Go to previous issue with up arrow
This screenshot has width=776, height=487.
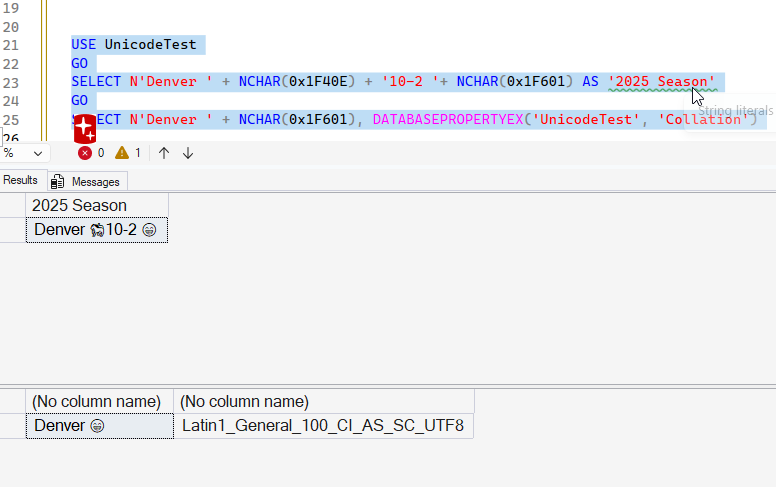pyautogui.click(x=164, y=153)
